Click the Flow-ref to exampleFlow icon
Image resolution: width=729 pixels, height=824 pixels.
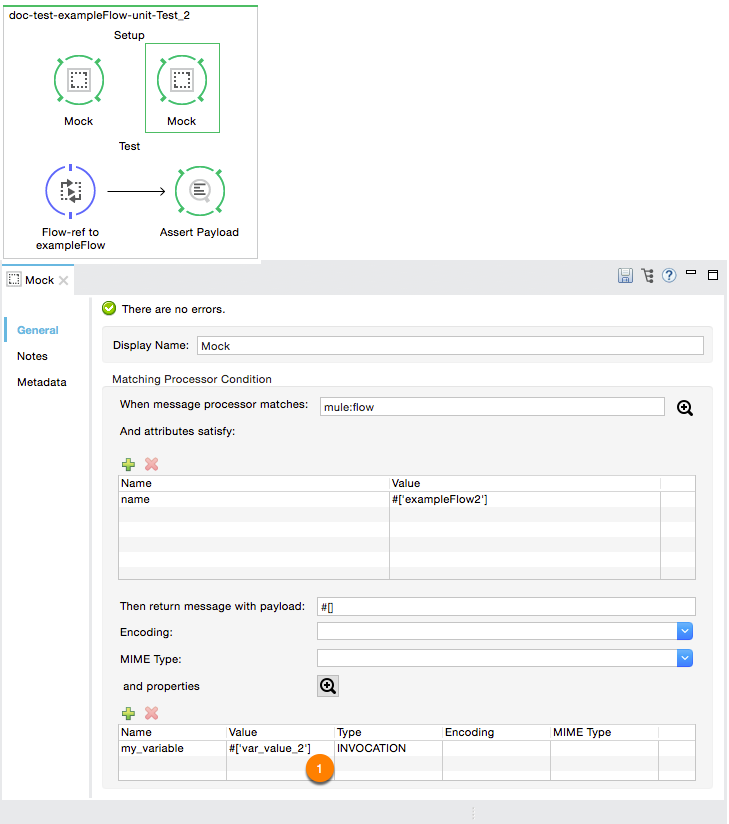click(x=70, y=191)
